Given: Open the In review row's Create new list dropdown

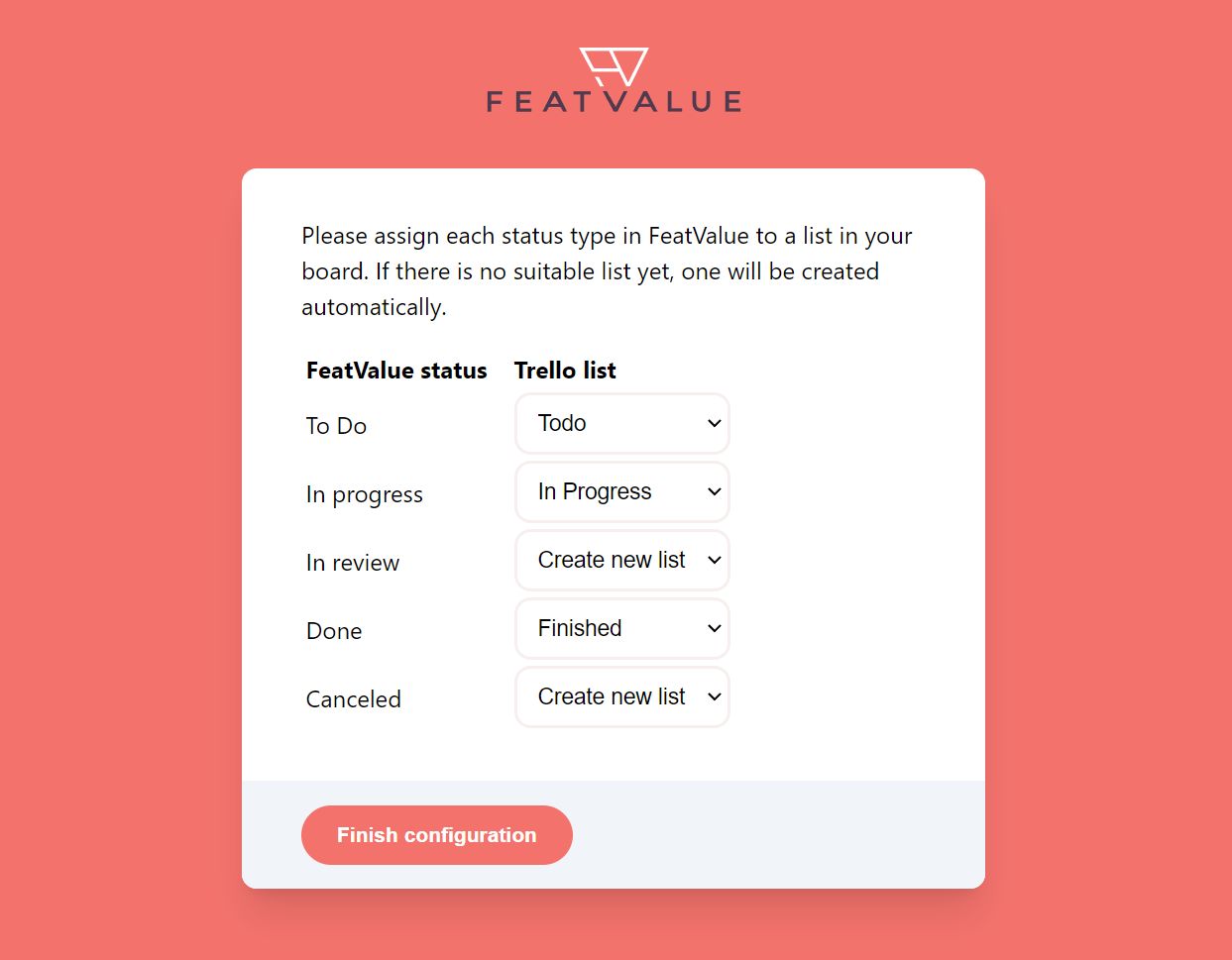Looking at the screenshot, I should point(621,560).
